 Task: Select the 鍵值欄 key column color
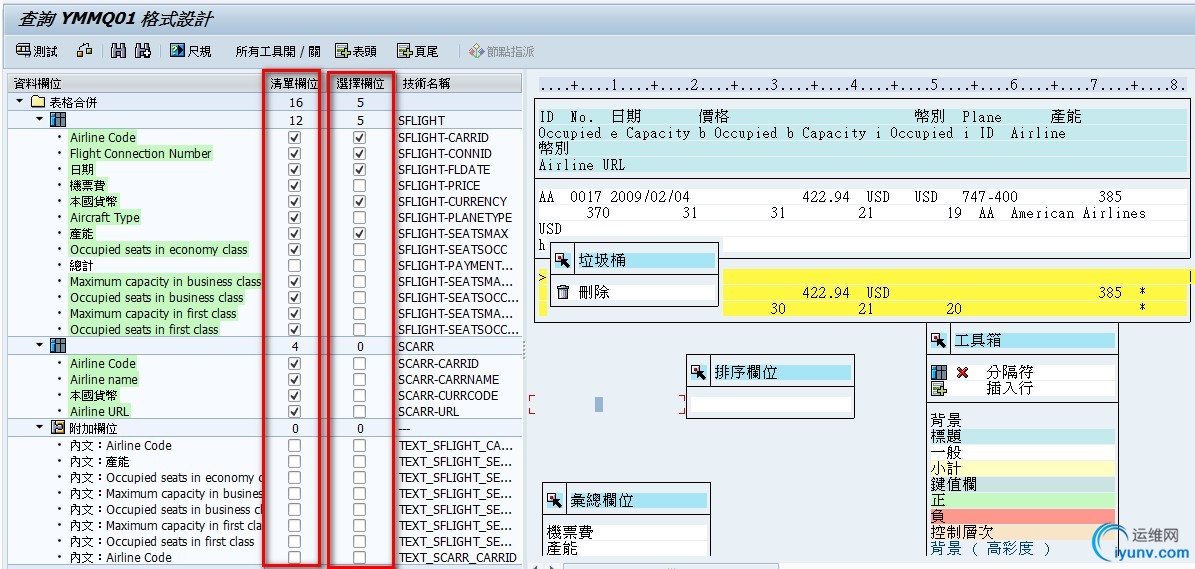1022,484
